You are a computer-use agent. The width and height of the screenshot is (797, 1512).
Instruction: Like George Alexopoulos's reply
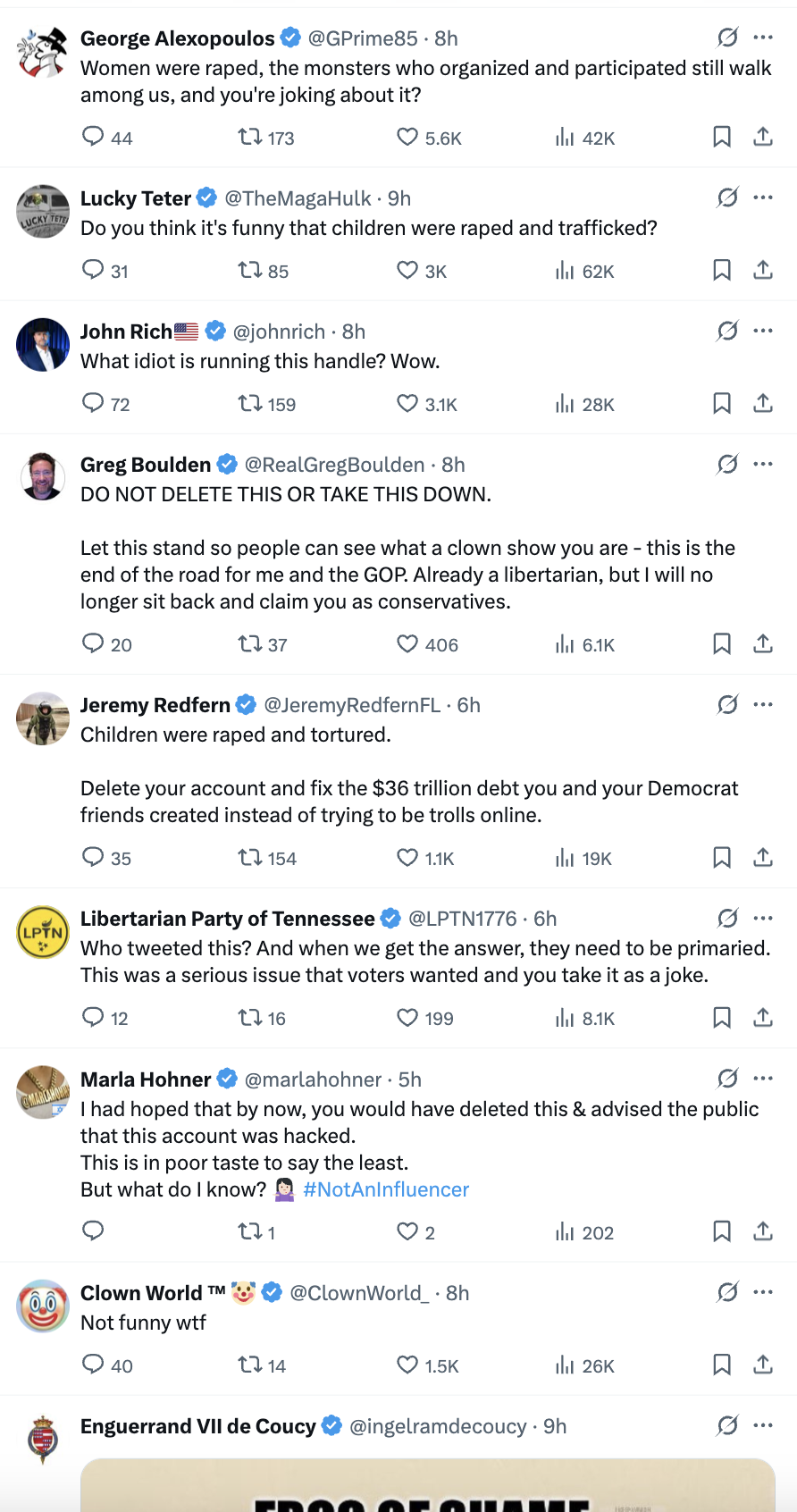tap(407, 138)
